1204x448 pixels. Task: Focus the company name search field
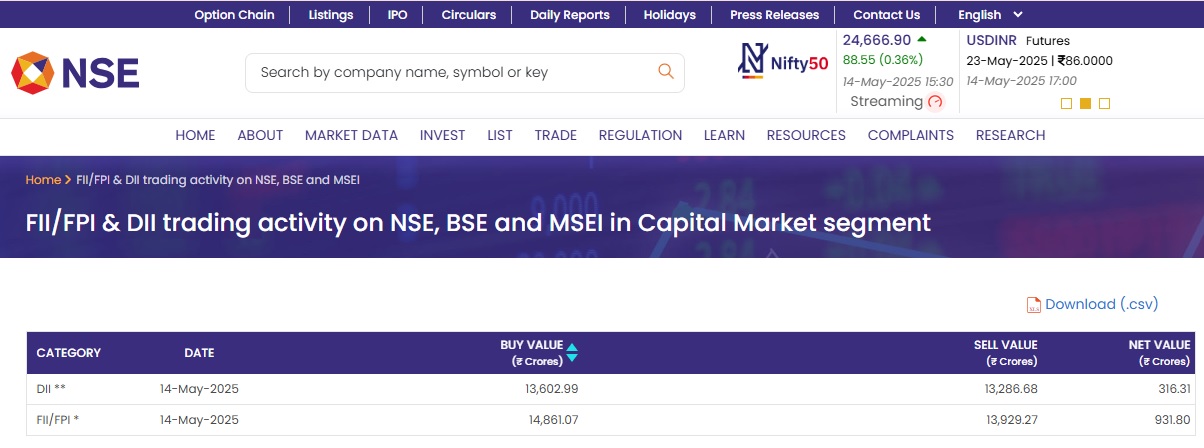point(450,72)
